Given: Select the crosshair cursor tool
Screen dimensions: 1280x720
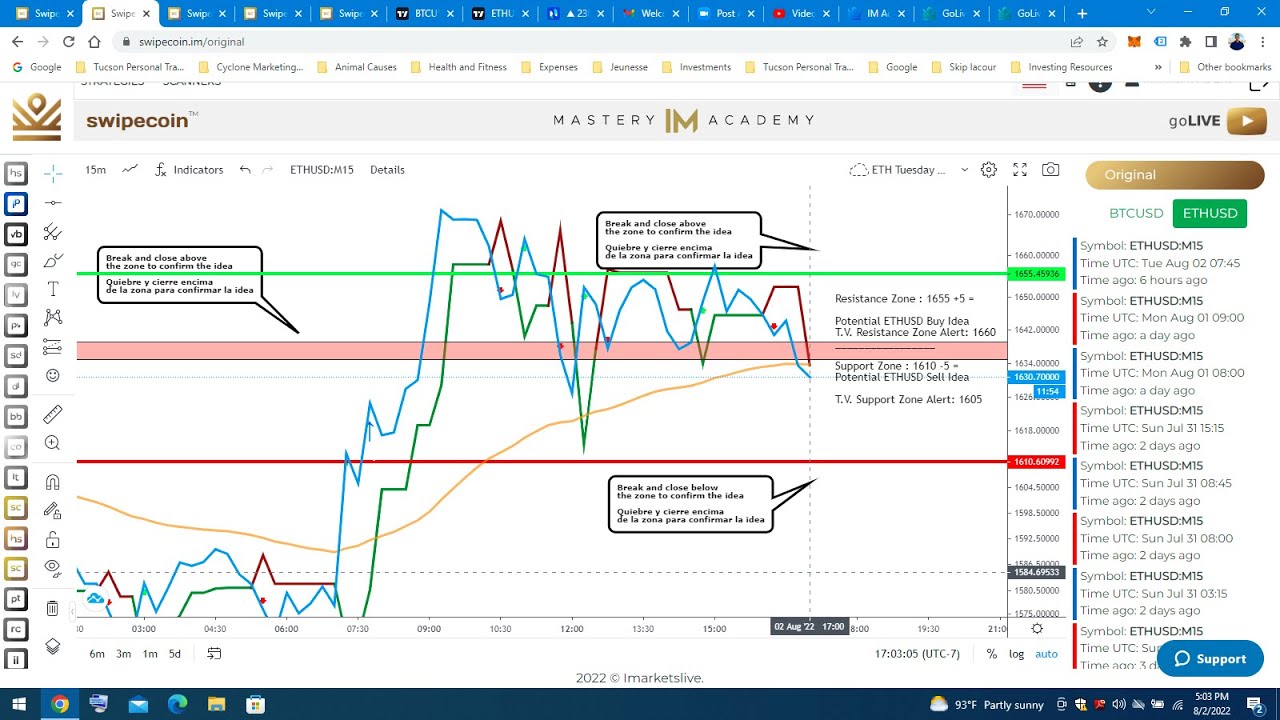Looking at the screenshot, I should (x=53, y=174).
